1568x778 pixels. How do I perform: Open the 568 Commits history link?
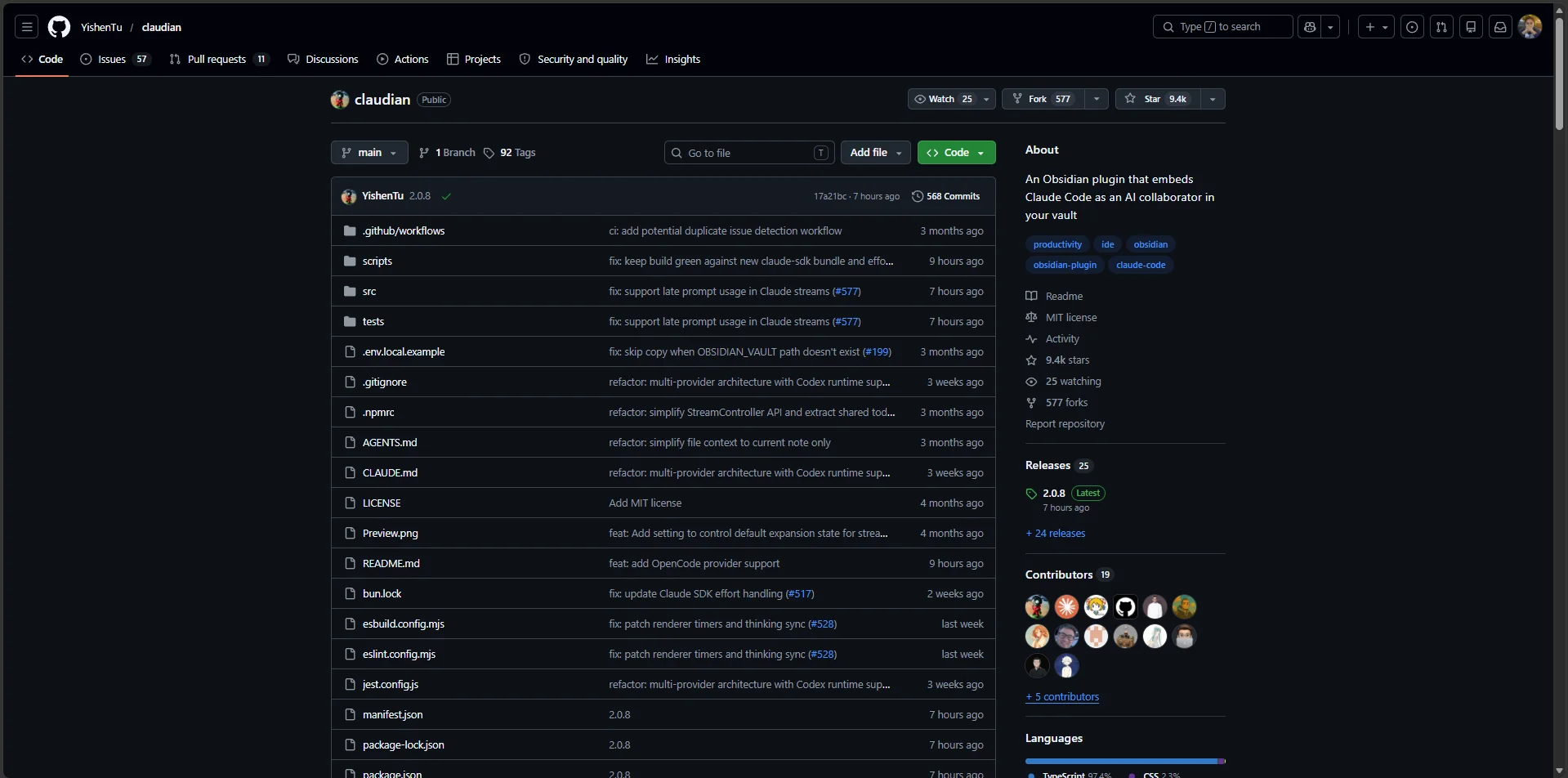[x=945, y=196]
